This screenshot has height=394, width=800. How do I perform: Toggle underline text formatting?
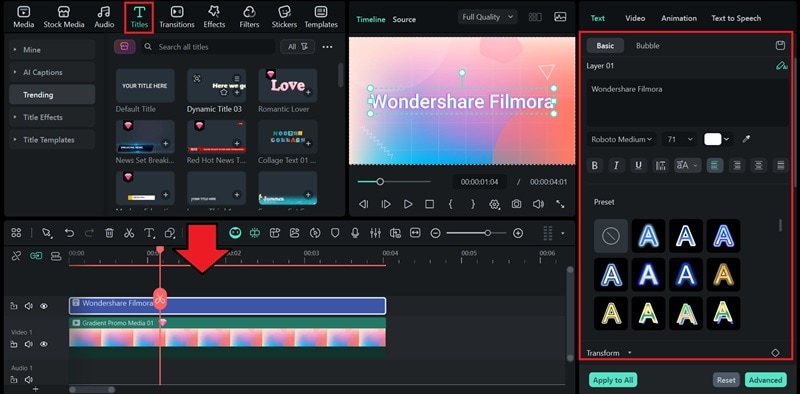pyautogui.click(x=638, y=165)
